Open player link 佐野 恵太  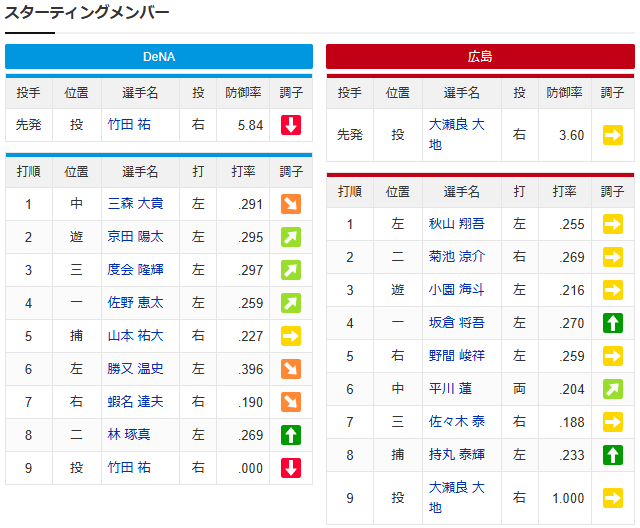click(x=135, y=303)
